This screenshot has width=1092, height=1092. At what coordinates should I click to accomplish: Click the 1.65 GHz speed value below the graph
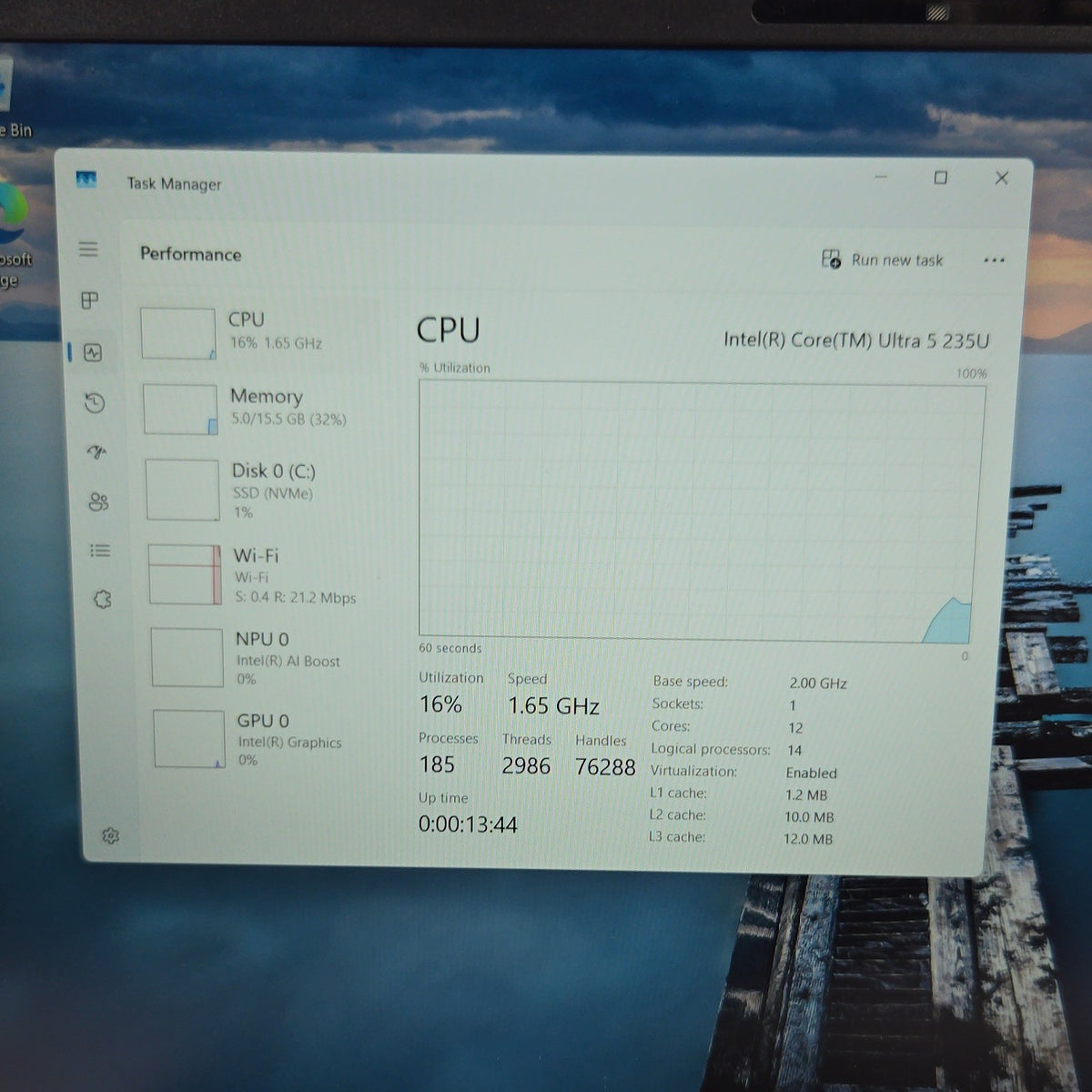click(x=553, y=706)
